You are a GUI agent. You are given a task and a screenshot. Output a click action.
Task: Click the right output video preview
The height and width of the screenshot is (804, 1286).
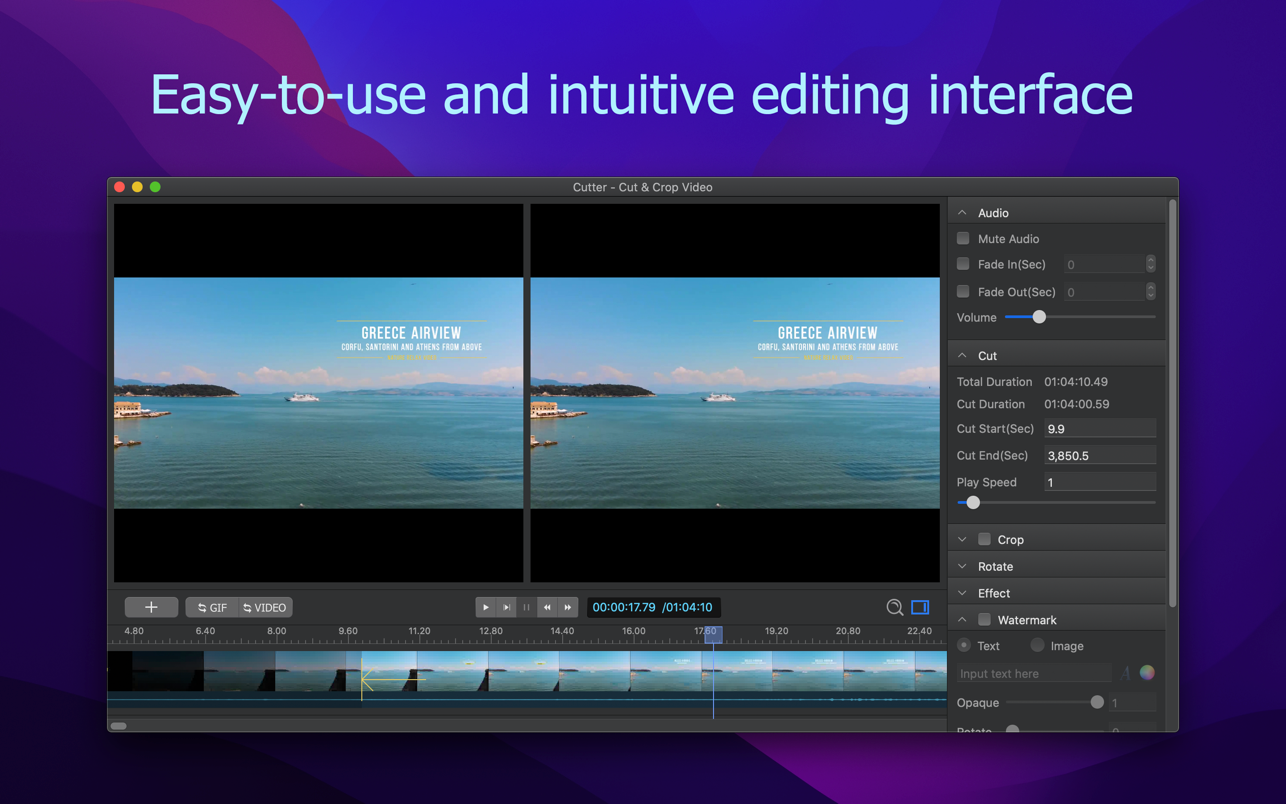[x=735, y=393]
